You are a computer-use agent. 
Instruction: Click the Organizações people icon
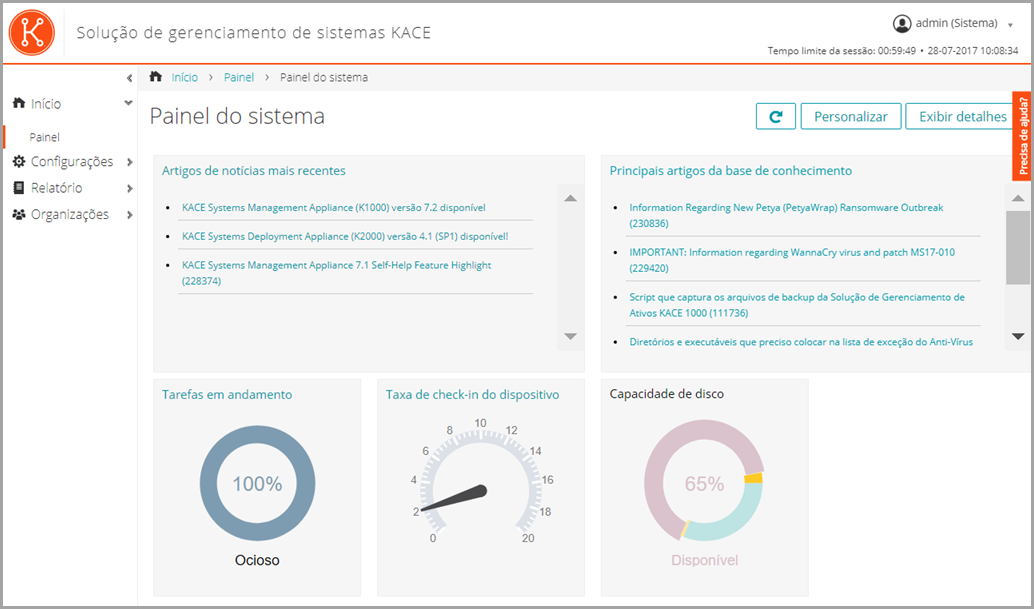(x=17, y=213)
